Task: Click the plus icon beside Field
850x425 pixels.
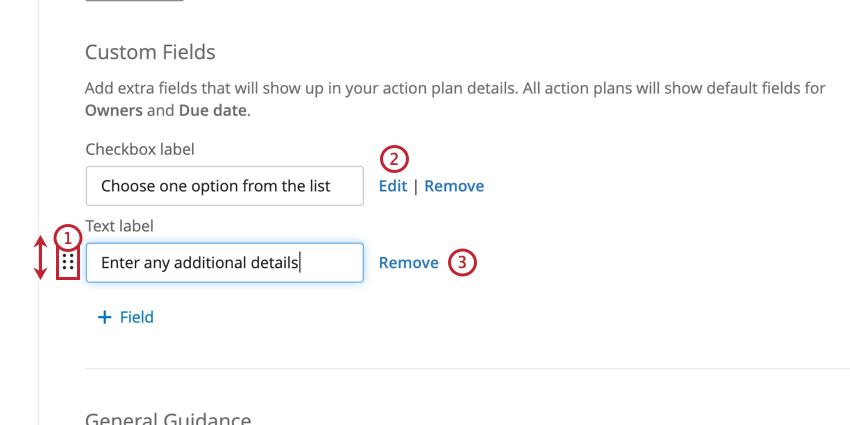Action: pyautogui.click(x=104, y=317)
